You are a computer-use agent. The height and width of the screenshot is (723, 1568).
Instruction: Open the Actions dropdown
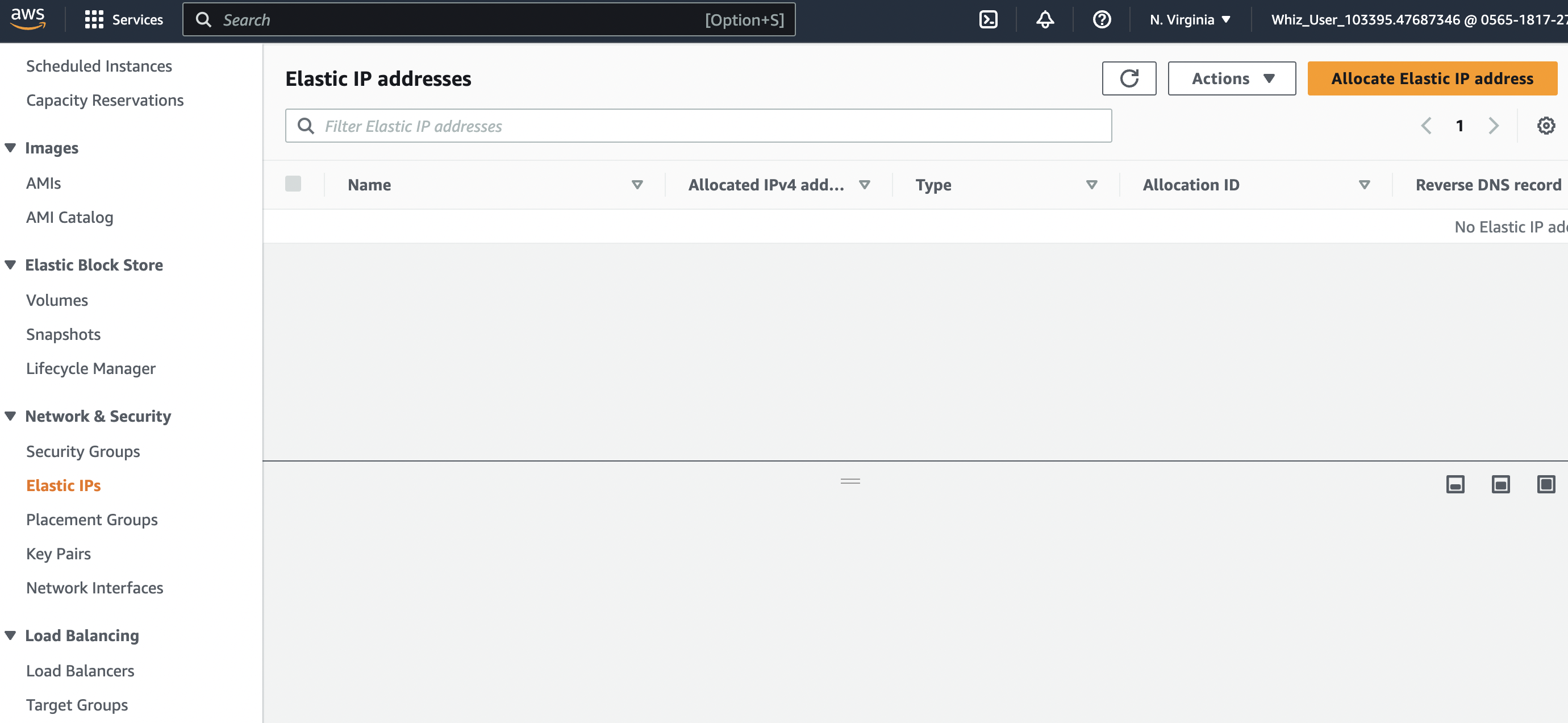point(1232,78)
